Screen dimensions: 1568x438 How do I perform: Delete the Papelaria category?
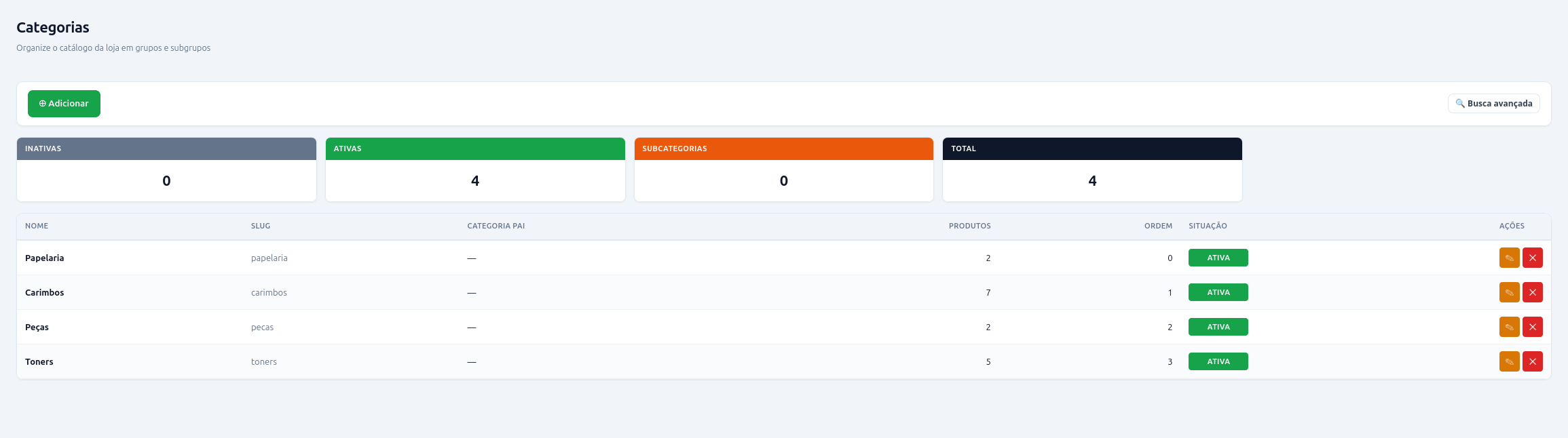(x=1533, y=258)
